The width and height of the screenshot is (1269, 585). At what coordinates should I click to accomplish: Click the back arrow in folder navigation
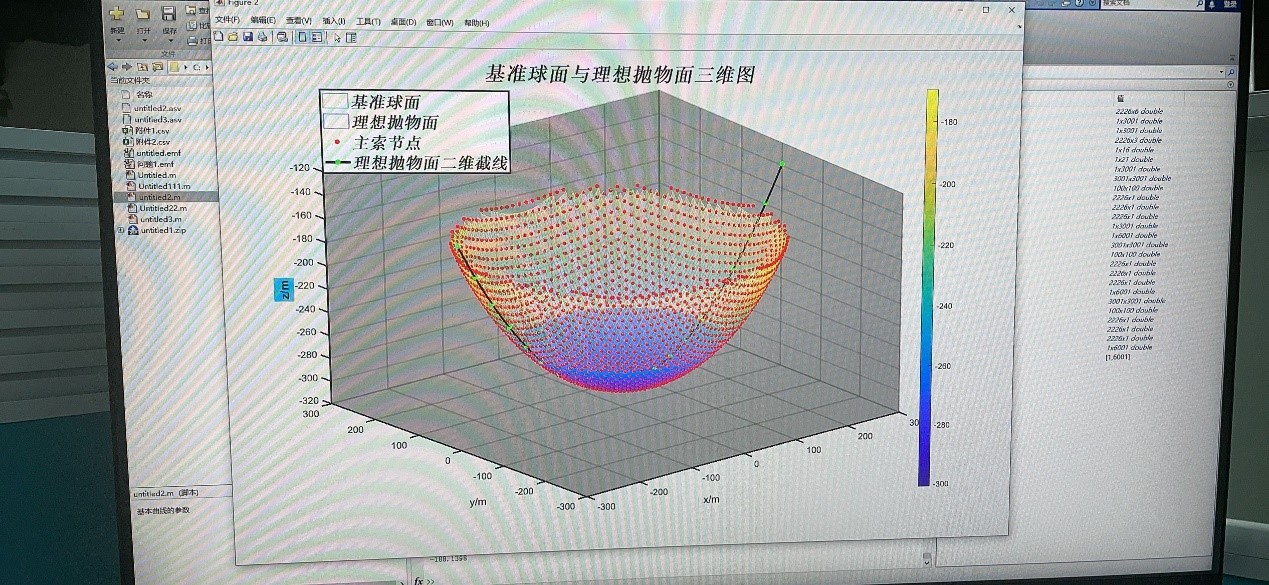click(x=112, y=67)
